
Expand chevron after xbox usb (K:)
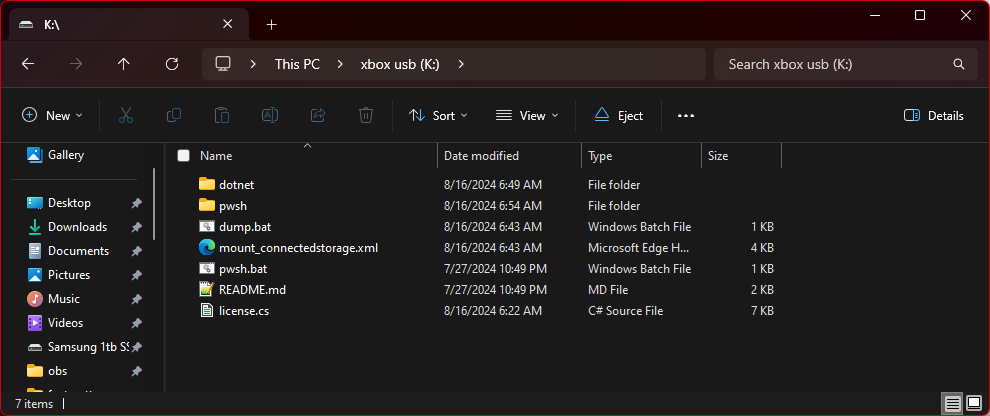coord(461,64)
